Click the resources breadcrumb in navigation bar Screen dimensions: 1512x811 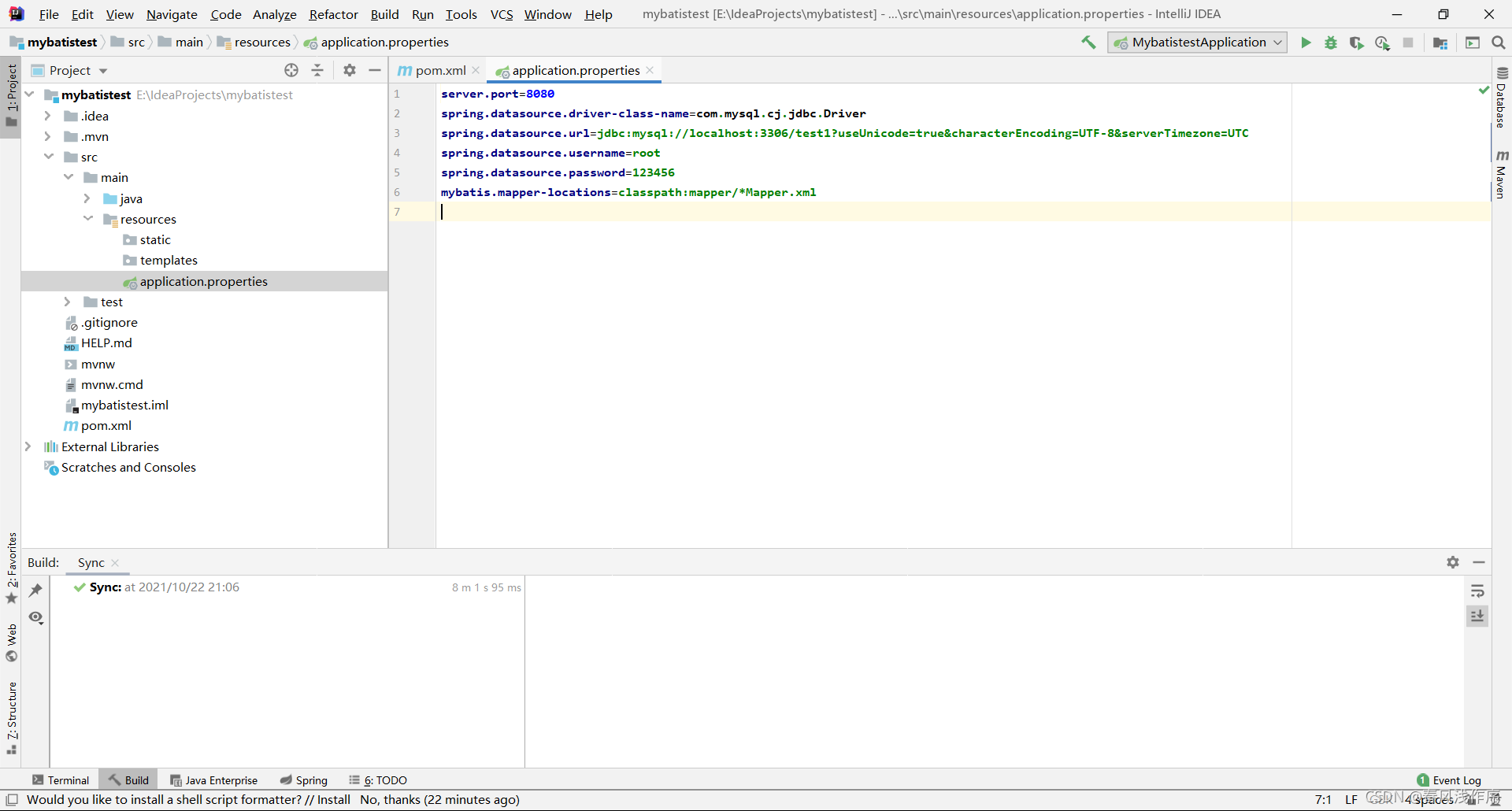pos(254,43)
